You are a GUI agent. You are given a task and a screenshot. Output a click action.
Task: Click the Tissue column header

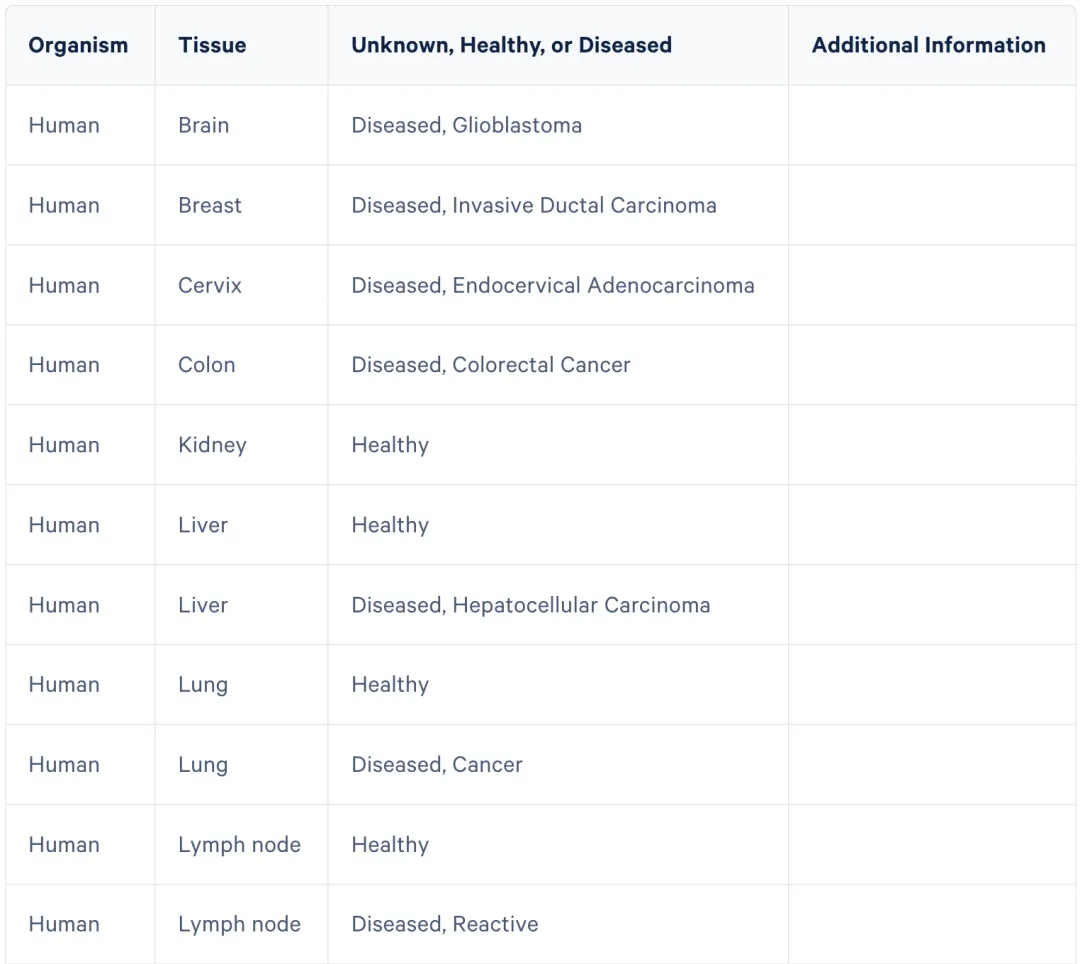(x=212, y=45)
